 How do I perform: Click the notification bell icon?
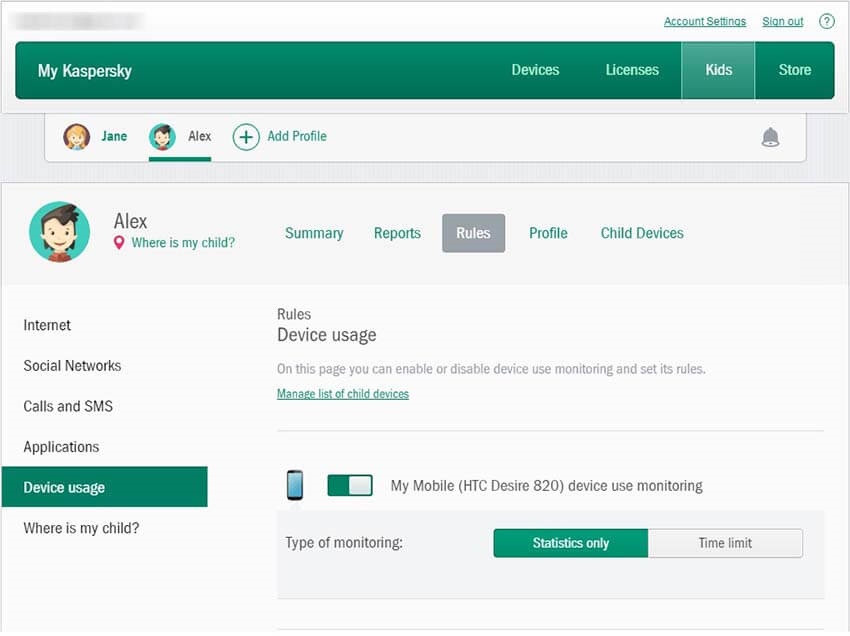tap(769, 136)
